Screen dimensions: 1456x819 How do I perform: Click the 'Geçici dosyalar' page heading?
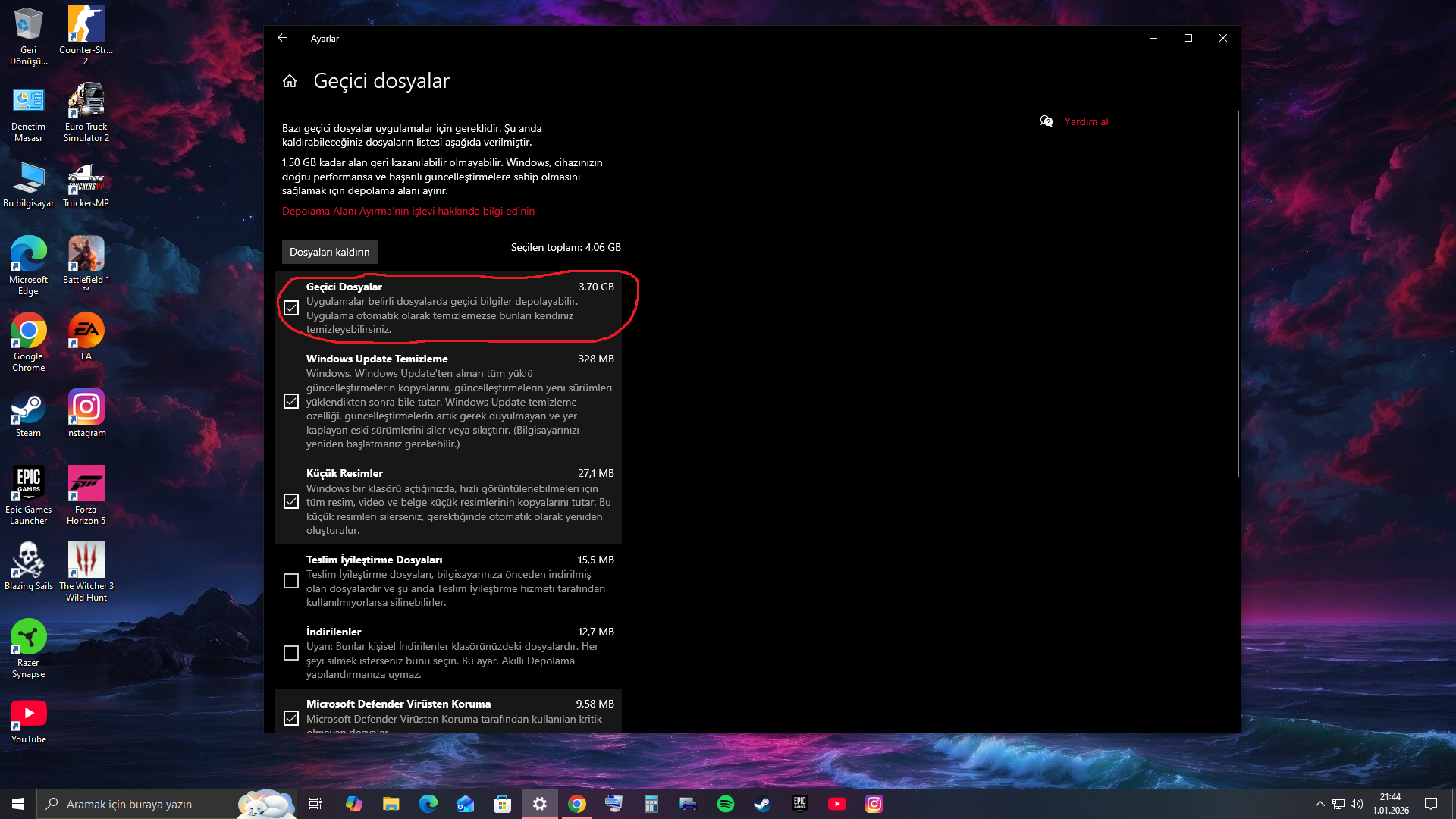381,81
